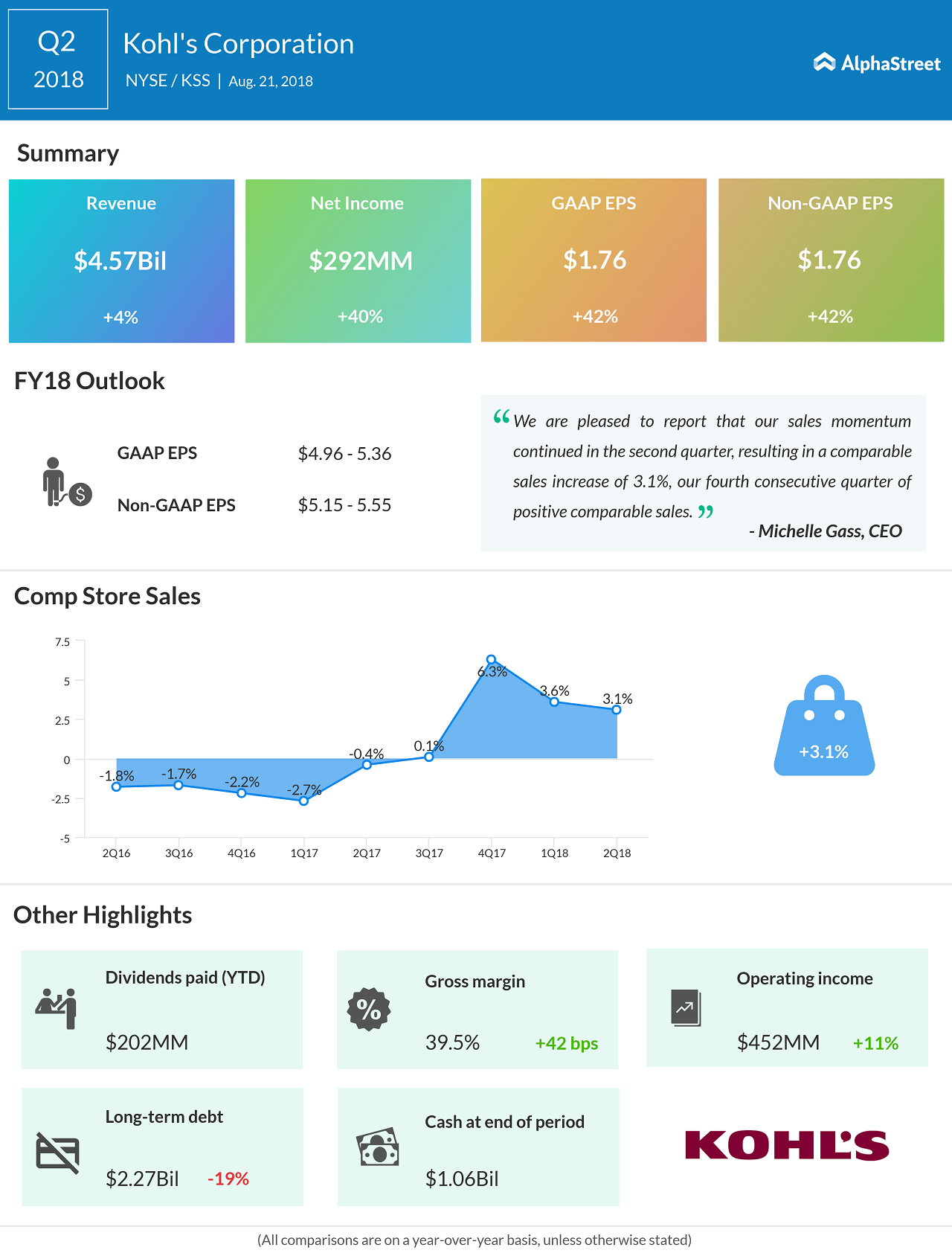The width and height of the screenshot is (952, 1253).
Task: Click the Non-GAAP EPS summary card
Action: (x=831, y=260)
